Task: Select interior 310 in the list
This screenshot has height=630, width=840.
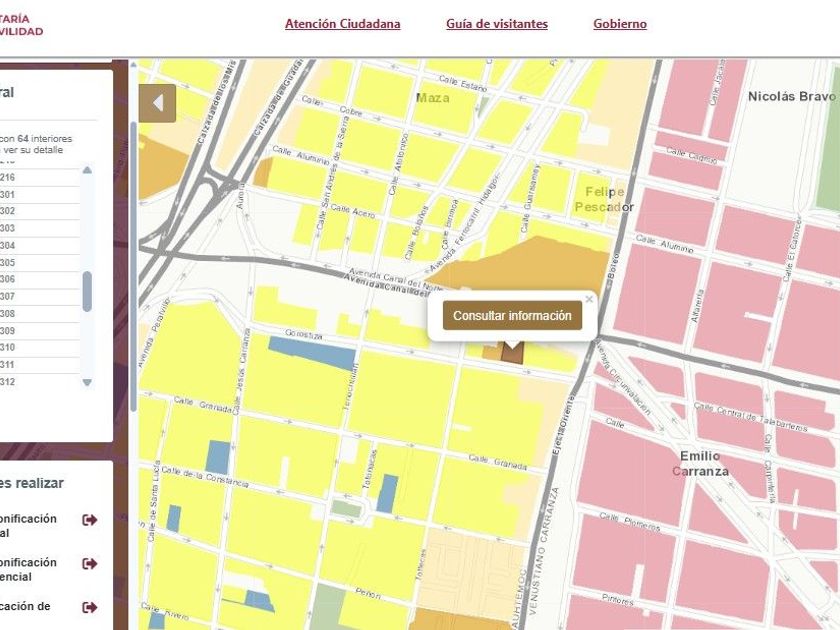Action: (38, 347)
